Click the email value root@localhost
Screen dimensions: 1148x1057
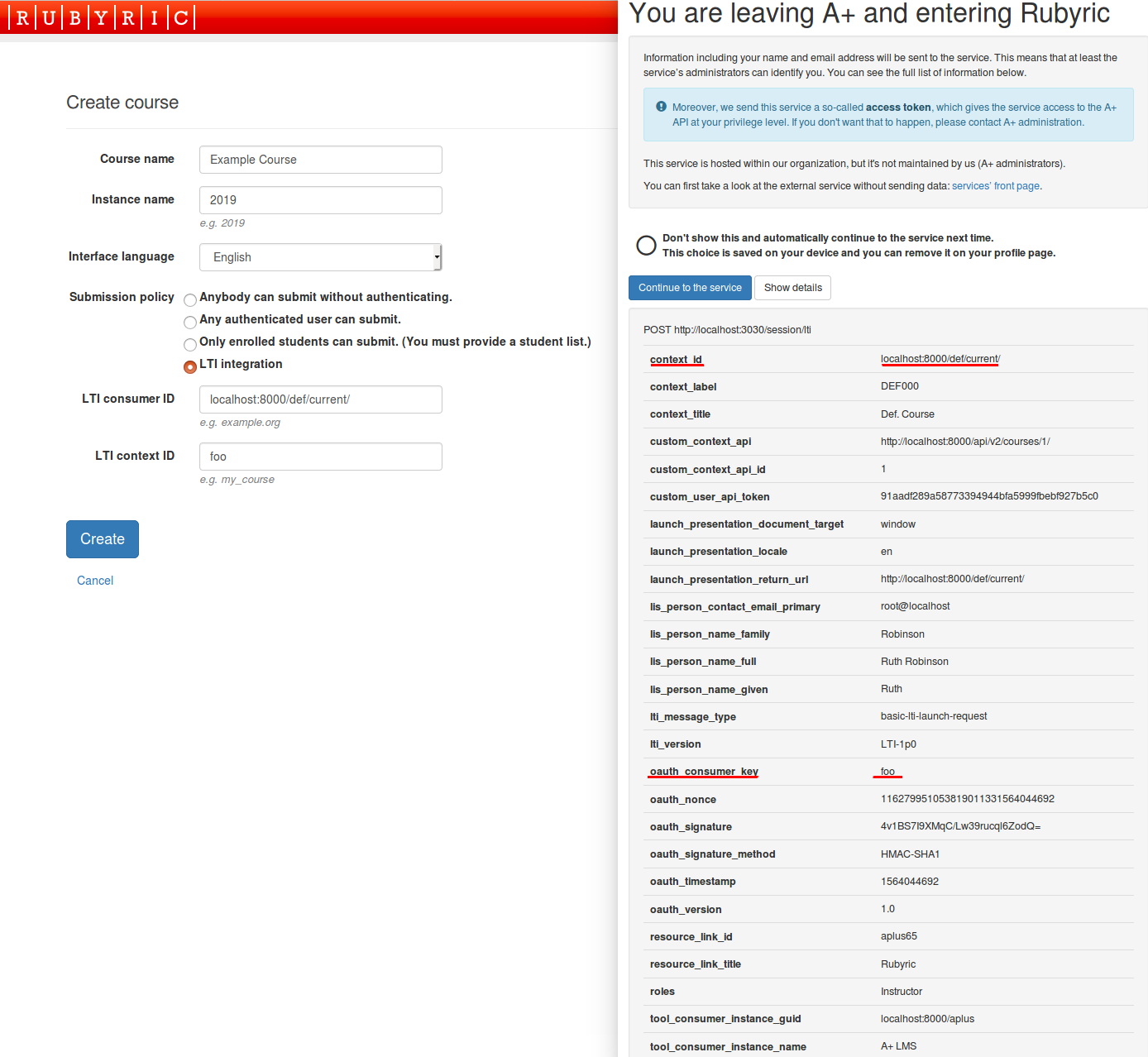(916, 606)
